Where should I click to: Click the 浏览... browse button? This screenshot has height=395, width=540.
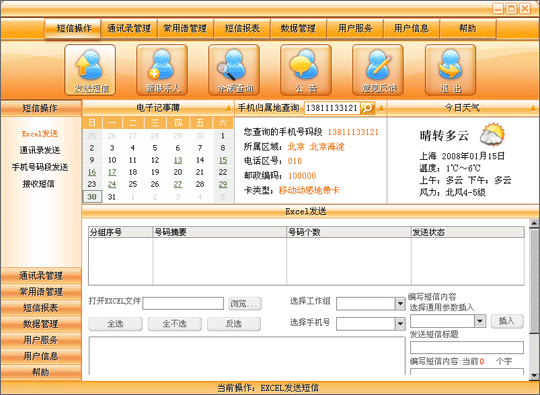pos(245,303)
